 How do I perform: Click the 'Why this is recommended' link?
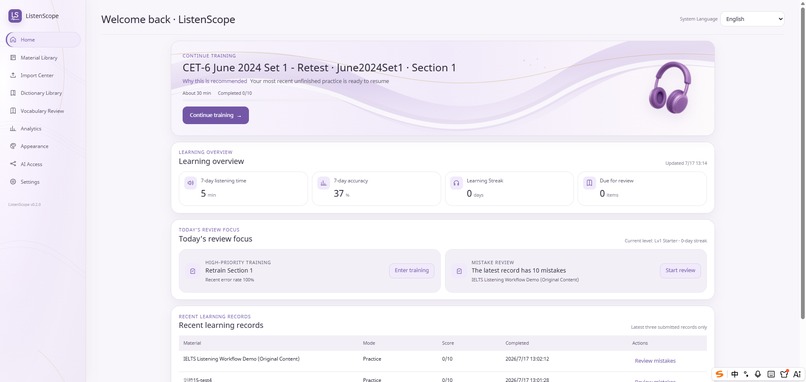214,81
